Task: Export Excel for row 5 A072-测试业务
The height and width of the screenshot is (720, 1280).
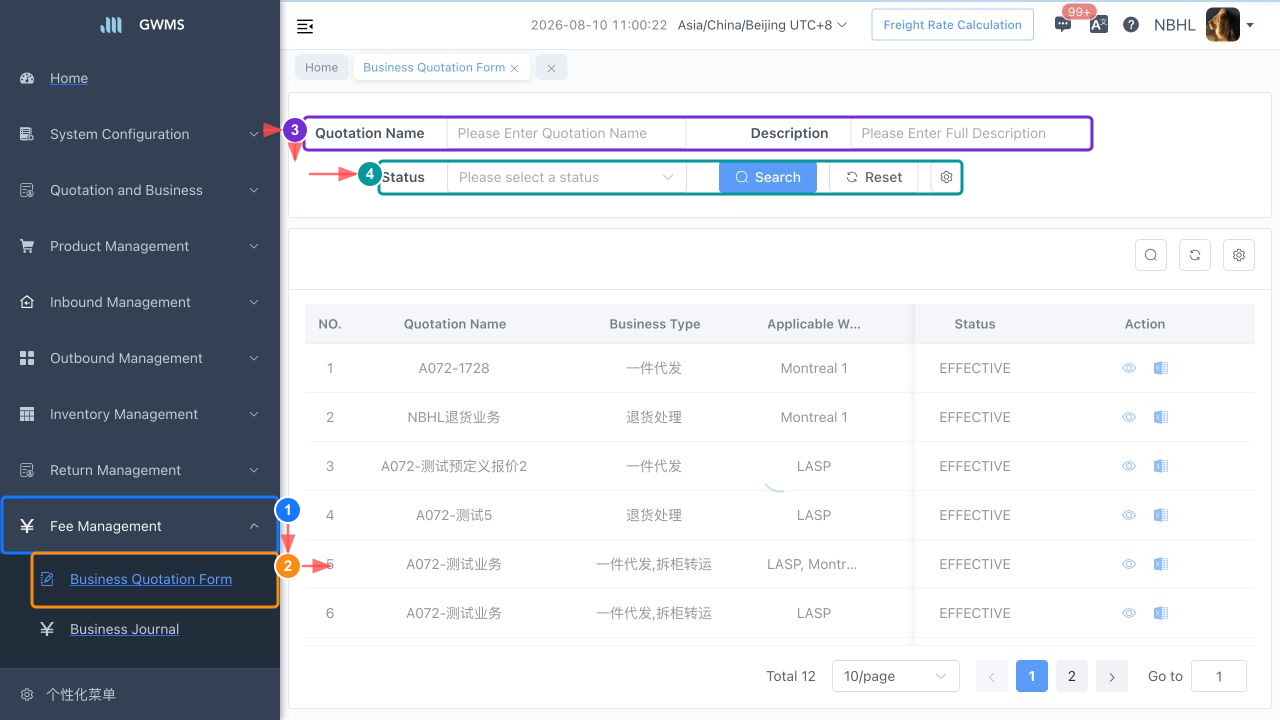Action: 1161,564
